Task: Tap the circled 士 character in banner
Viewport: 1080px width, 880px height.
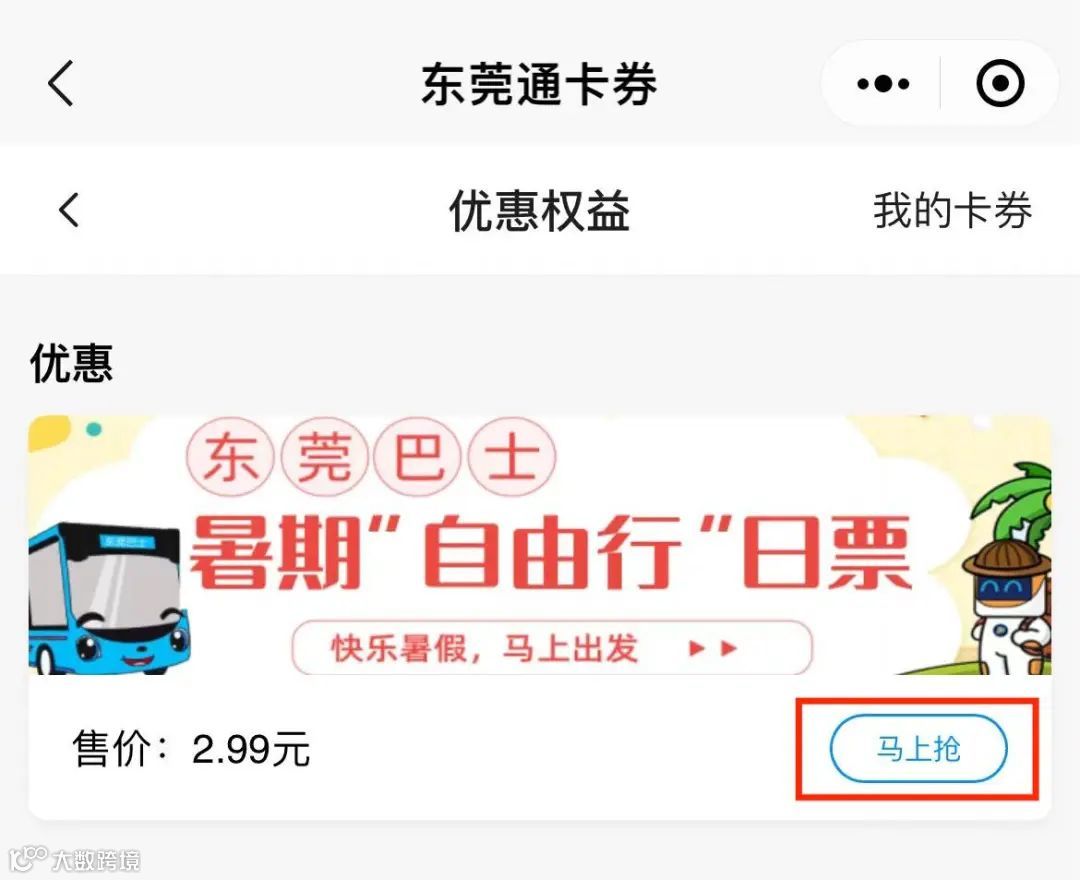Action: pos(511,457)
